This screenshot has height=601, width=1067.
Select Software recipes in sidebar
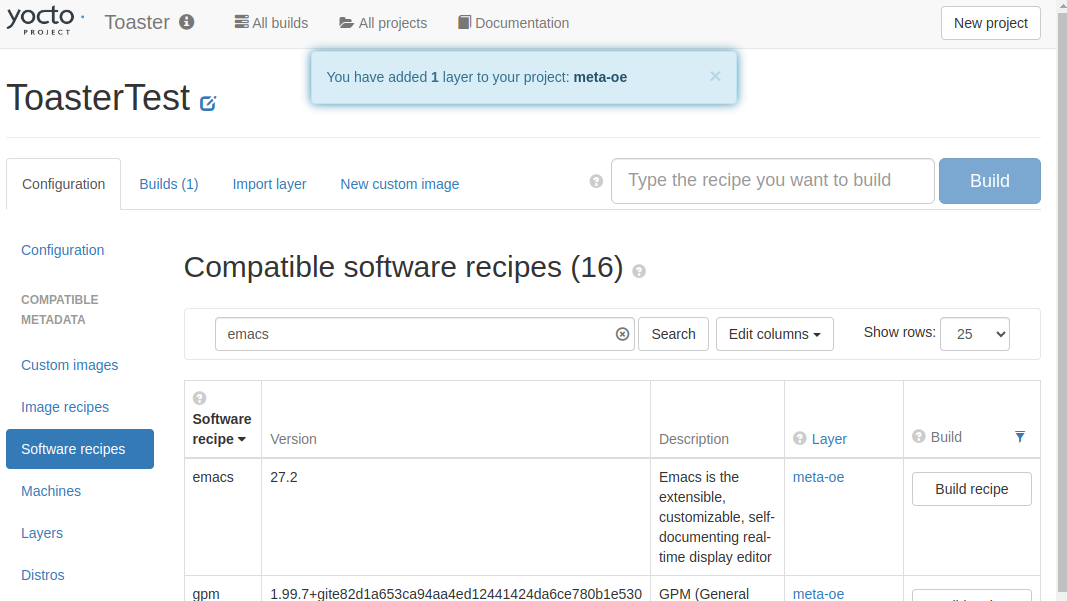coord(80,449)
